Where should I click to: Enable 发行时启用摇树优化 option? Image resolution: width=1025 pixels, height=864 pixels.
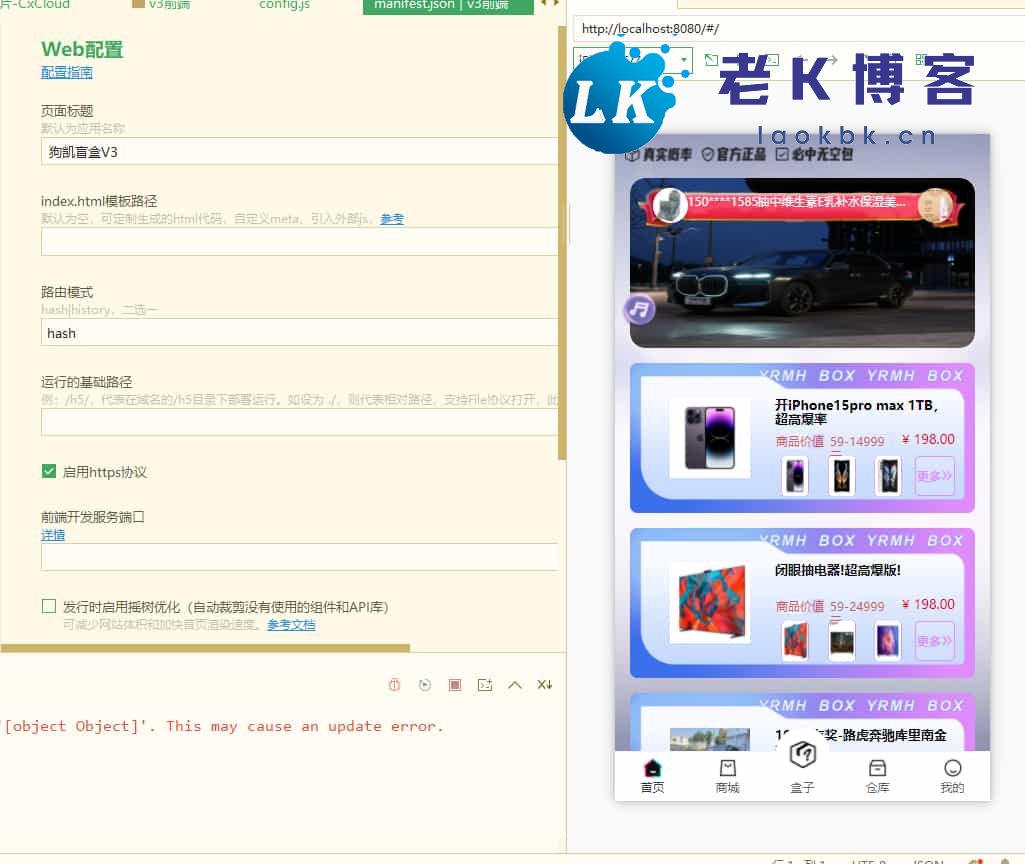(x=48, y=605)
